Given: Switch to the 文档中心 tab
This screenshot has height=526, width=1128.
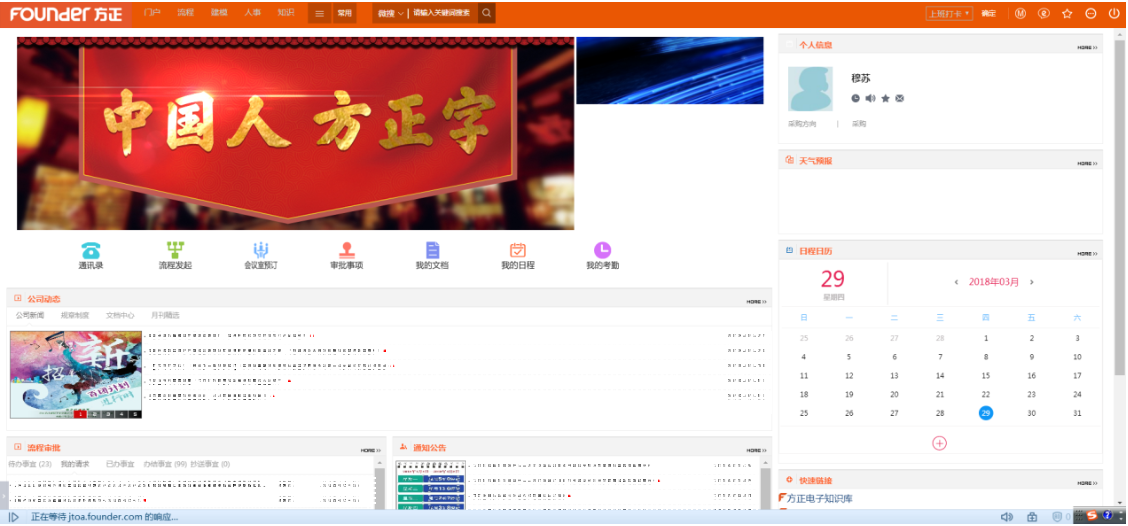Looking at the screenshot, I should click(x=120, y=315).
